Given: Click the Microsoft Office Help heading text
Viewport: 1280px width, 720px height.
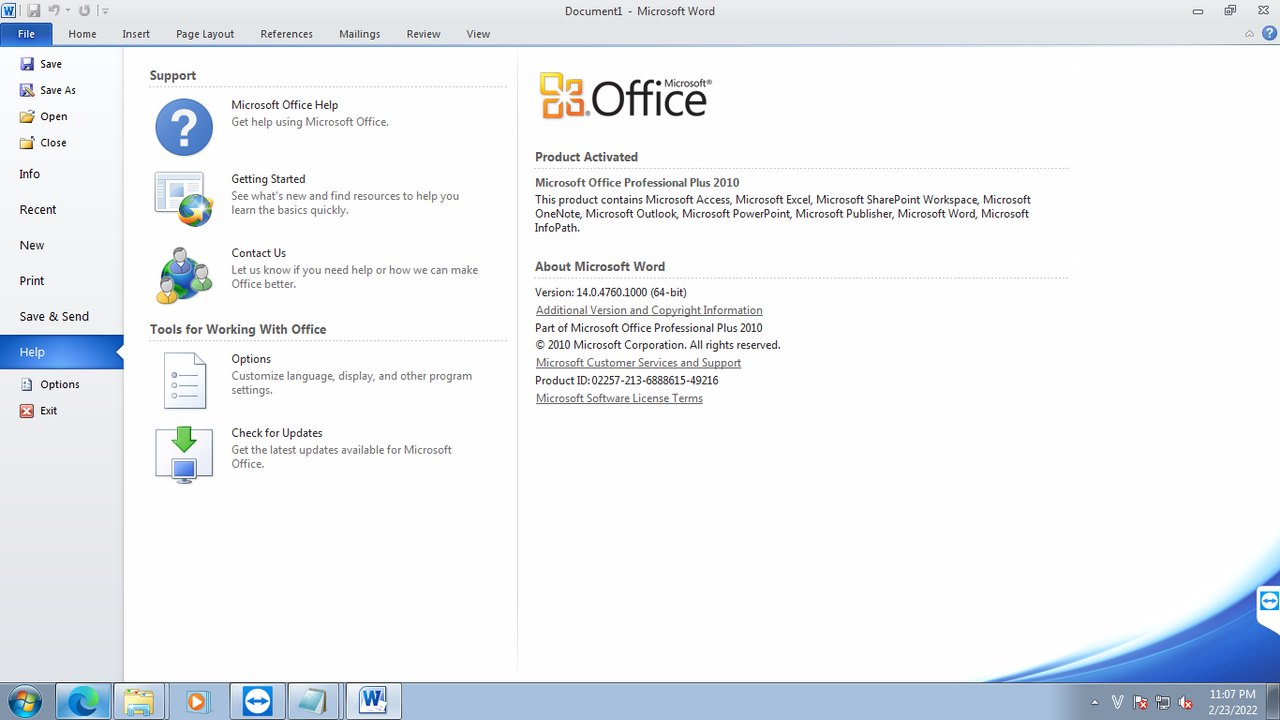Looking at the screenshot, I should pyautogui.click(x=285, y=105).
